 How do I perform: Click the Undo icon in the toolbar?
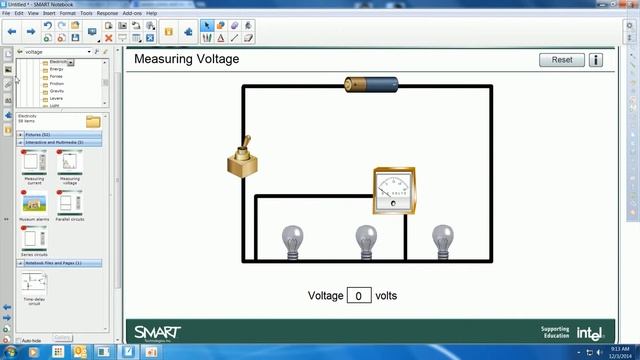(x=47, y=26)
